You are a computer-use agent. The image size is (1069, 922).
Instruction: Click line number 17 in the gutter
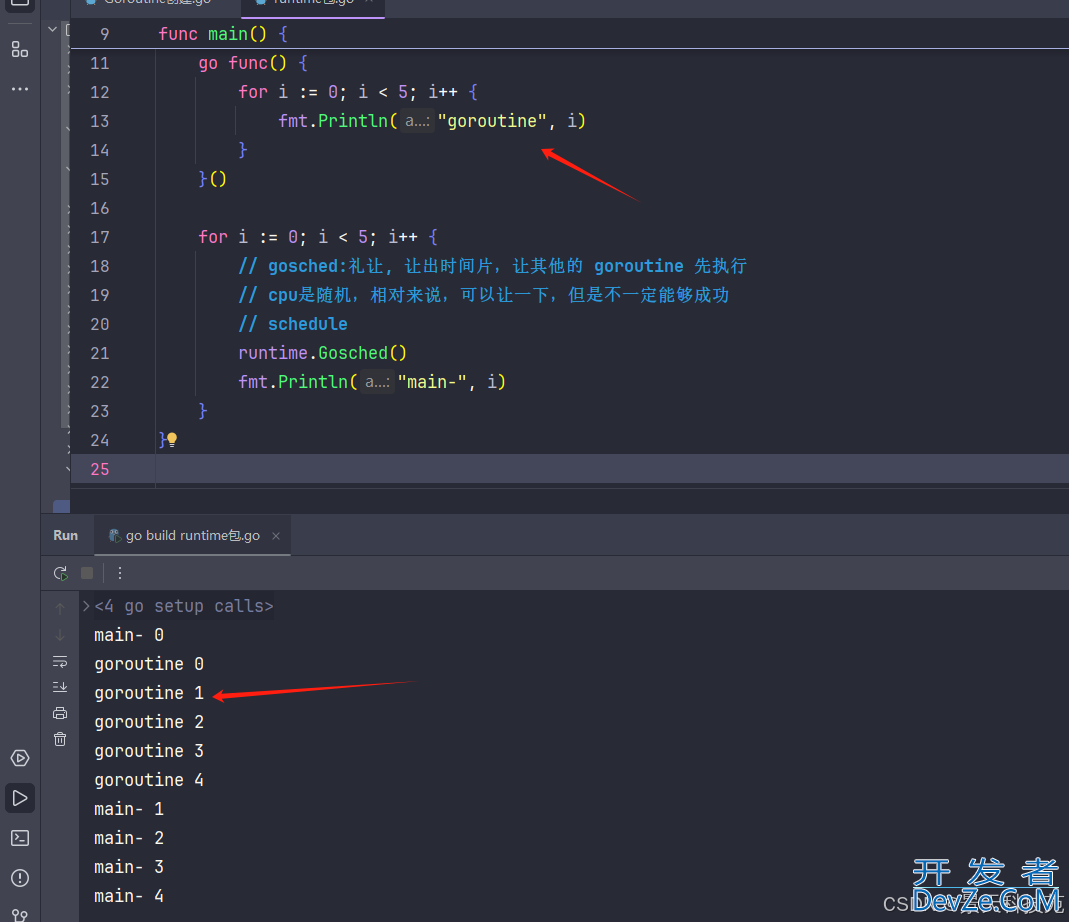[100, 237]
